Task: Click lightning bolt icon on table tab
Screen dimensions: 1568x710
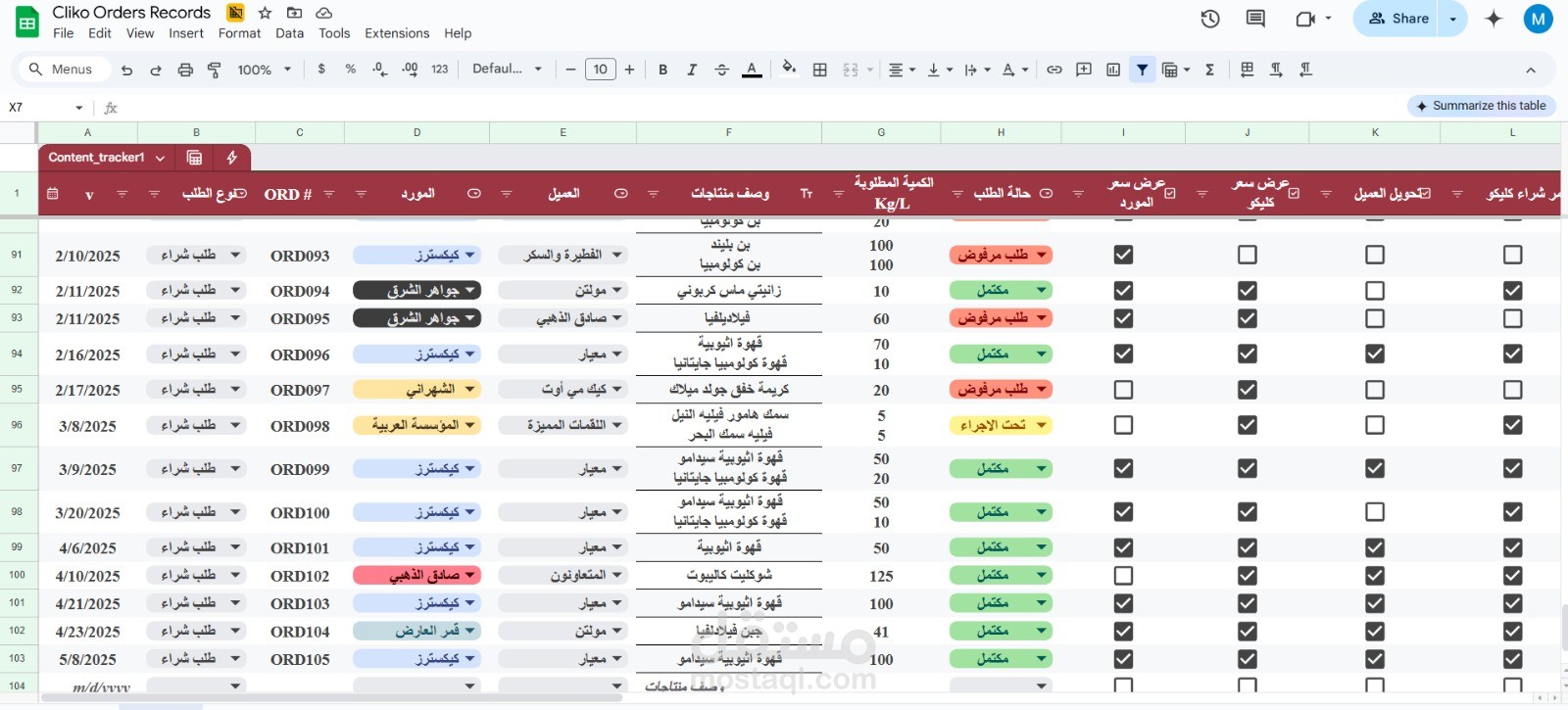Action: pos(232,158)
